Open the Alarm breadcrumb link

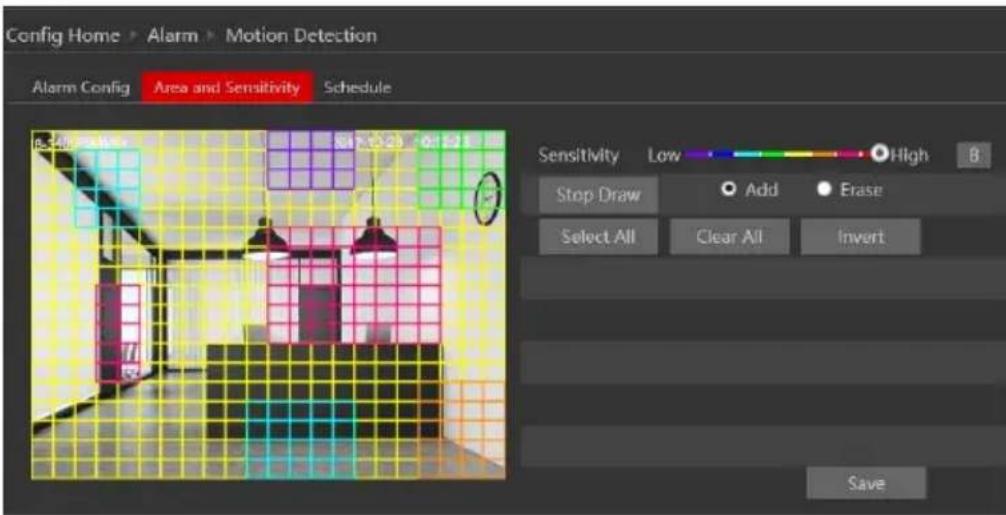(x=173, y=35)
